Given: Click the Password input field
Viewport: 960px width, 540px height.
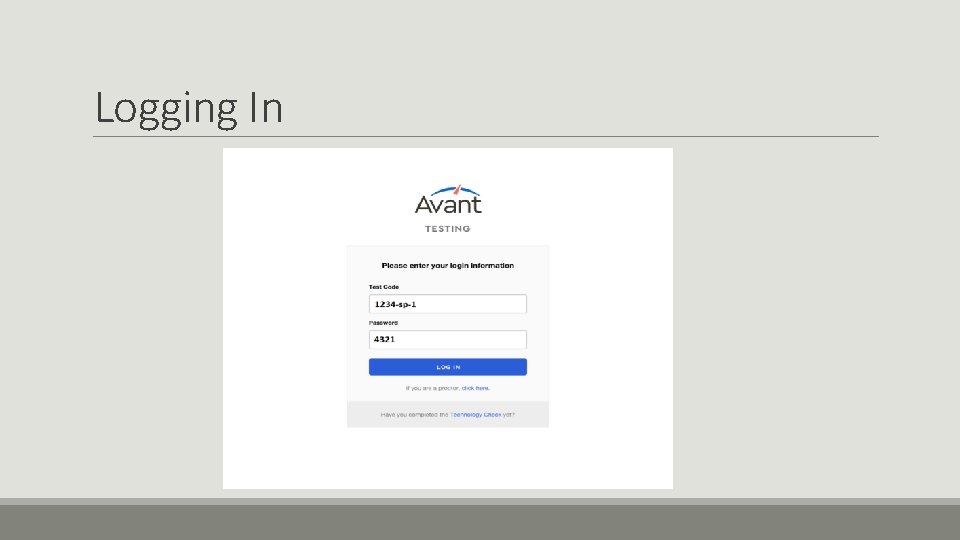Looking at the screenshot, I should coord(448,339).
